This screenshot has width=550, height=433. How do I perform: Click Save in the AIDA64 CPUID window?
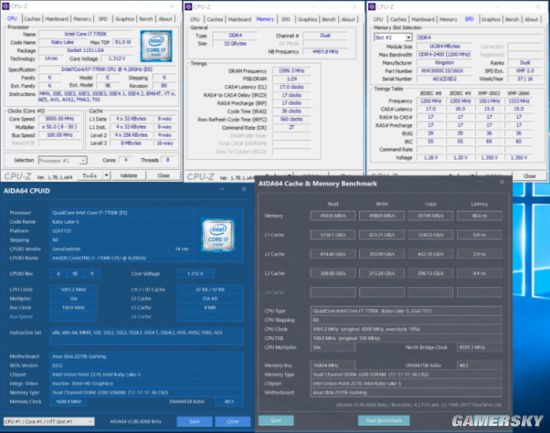point(195,421)
